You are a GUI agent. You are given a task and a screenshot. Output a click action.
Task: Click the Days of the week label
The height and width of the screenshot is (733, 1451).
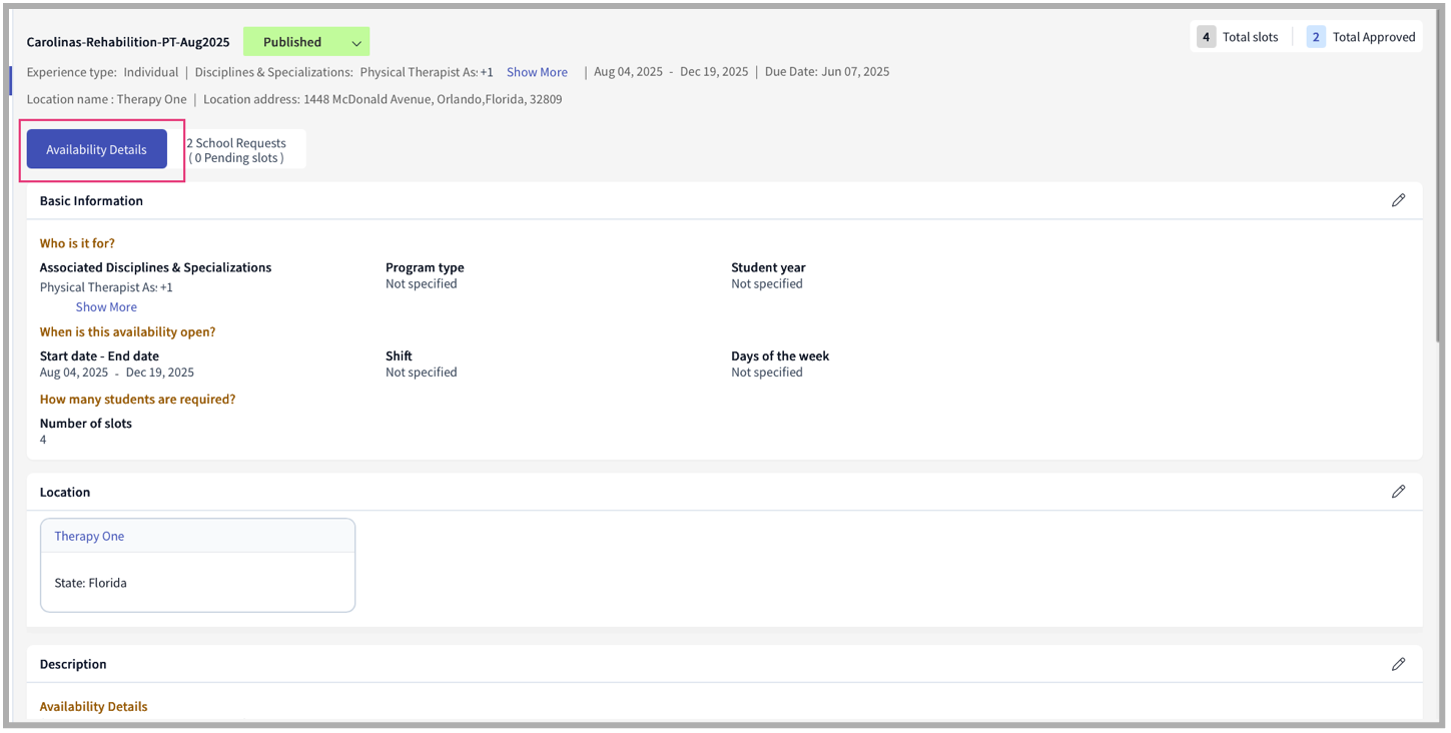(x=780, y=356)
